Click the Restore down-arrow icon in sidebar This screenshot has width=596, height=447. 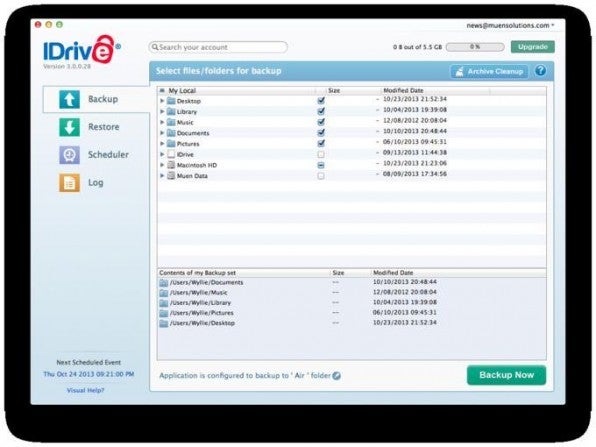click(x=69, y=127)
